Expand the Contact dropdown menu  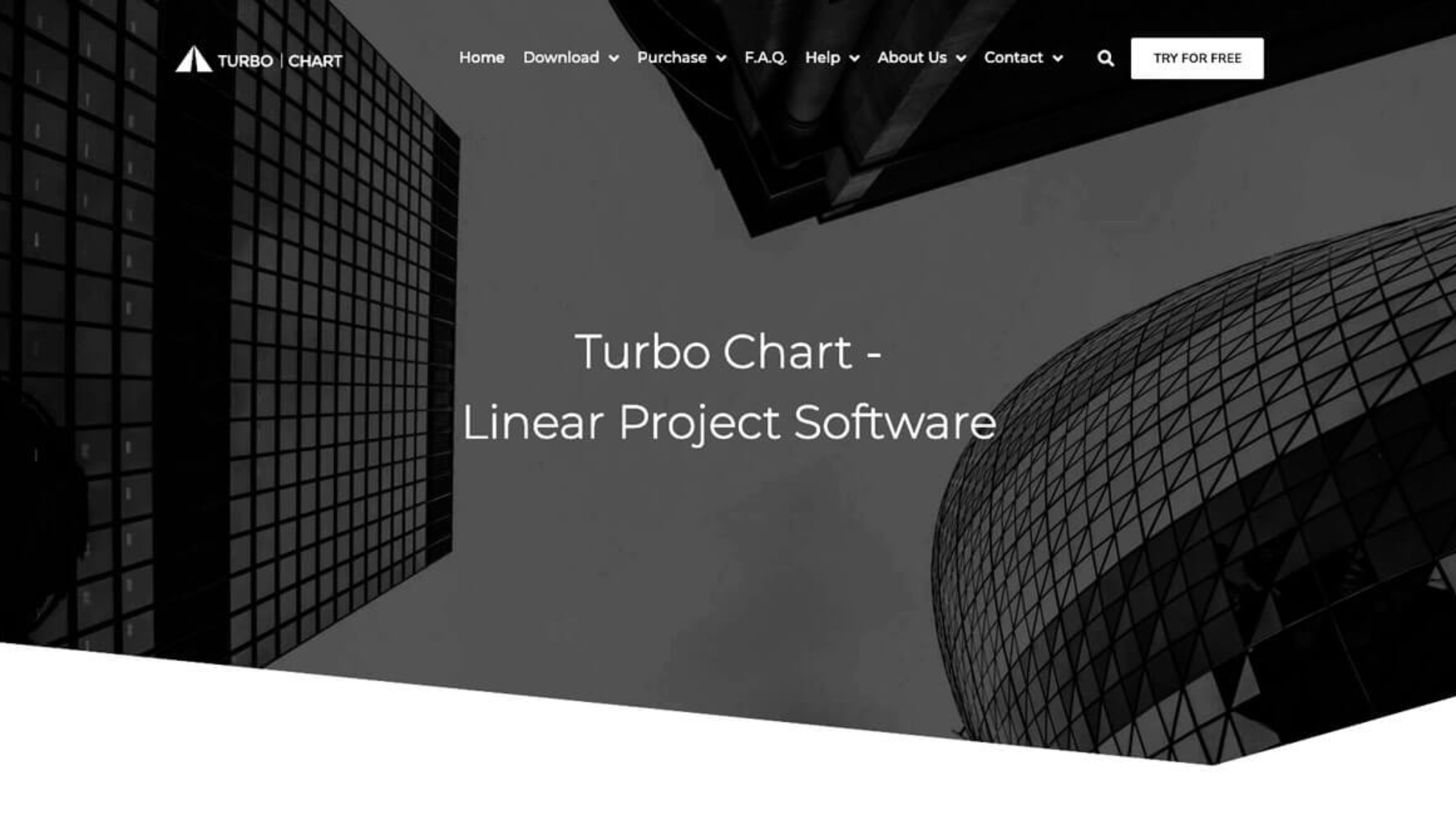[1022, 57]
